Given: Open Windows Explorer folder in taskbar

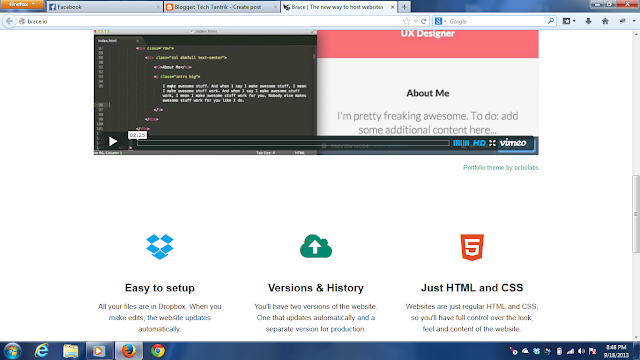Looking at the screenshot, I should tap(71, 351).
